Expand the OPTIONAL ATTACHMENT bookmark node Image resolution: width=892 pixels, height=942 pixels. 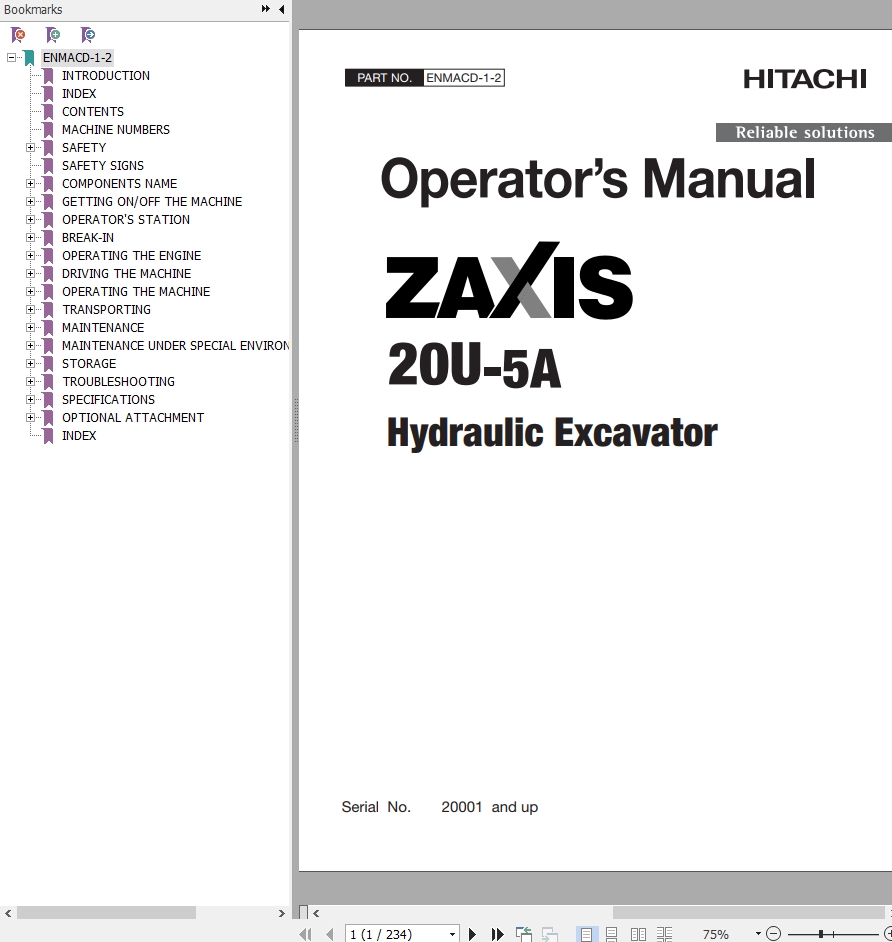(31, 418)
